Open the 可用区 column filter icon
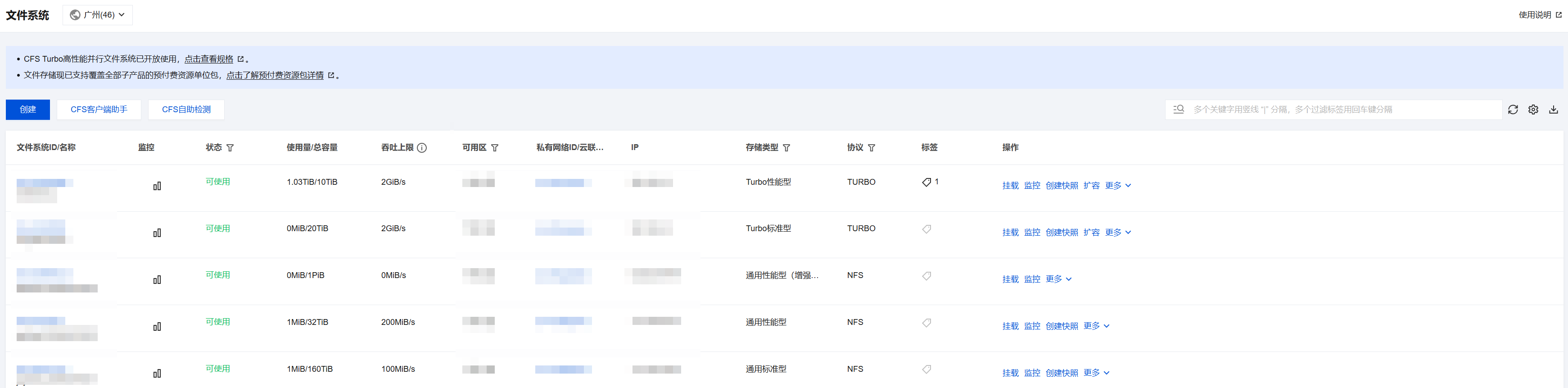This screenshot has height=388, width=1568. [495, 148]
